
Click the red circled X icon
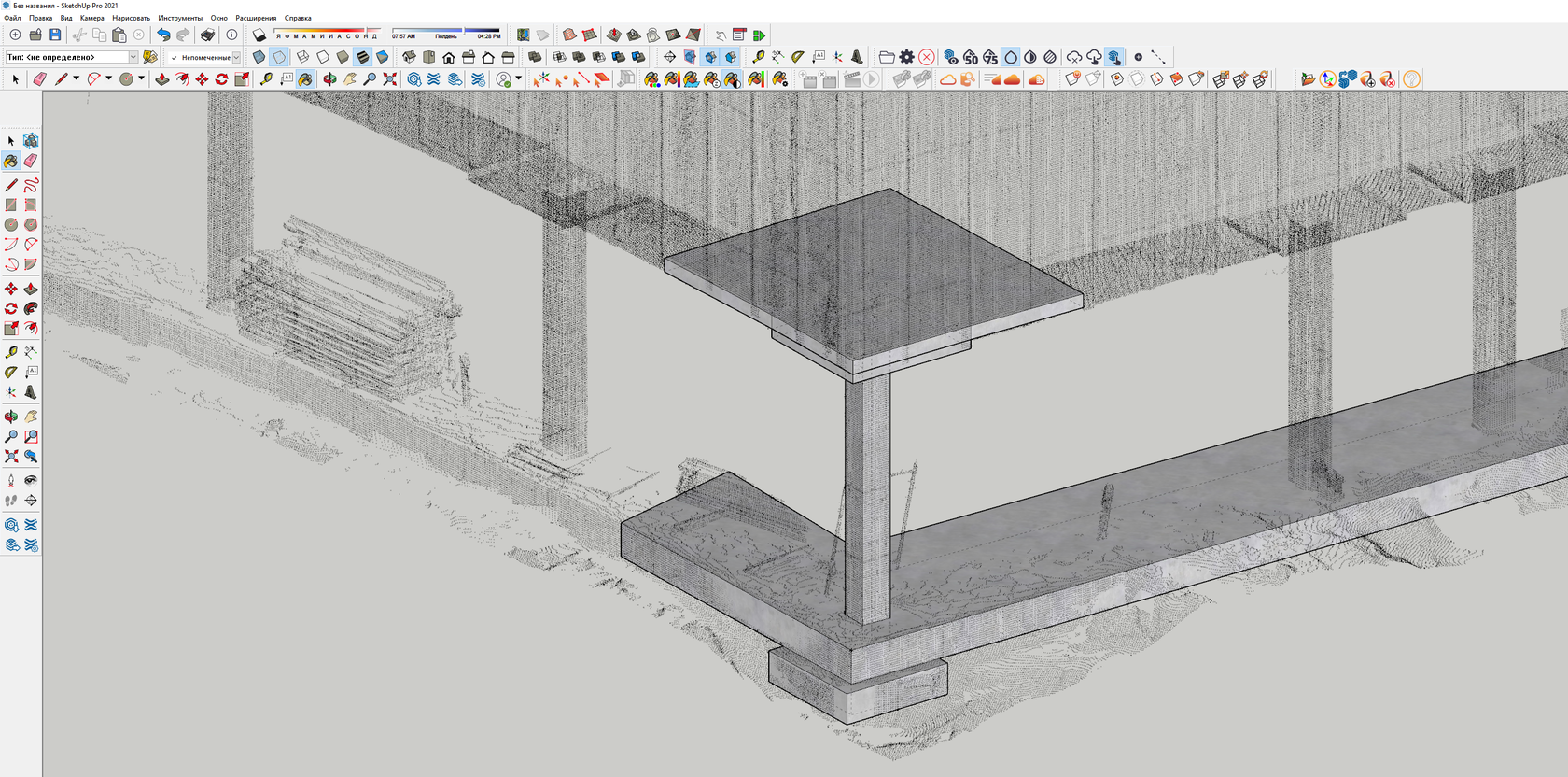click(927, 57)
